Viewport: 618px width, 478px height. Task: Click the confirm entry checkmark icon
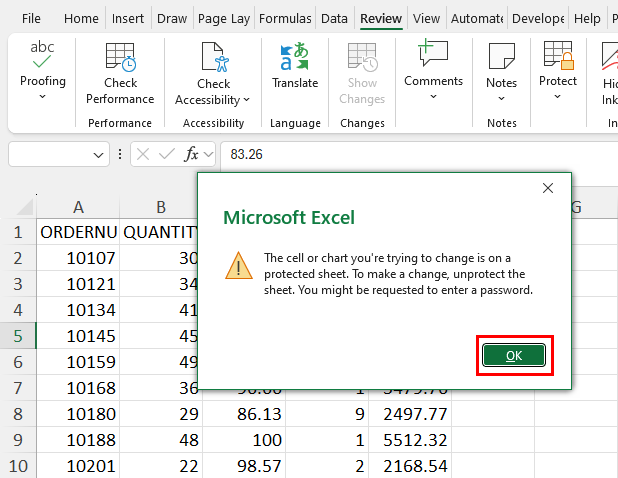click(x=167, y=154)
